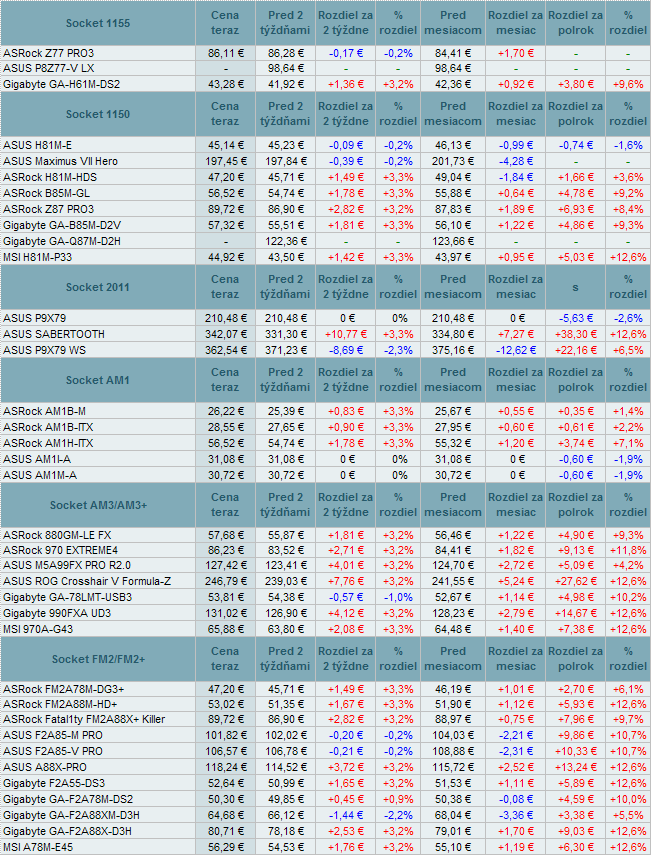Click the ASRock AM1B-M row name

[45, 411]
